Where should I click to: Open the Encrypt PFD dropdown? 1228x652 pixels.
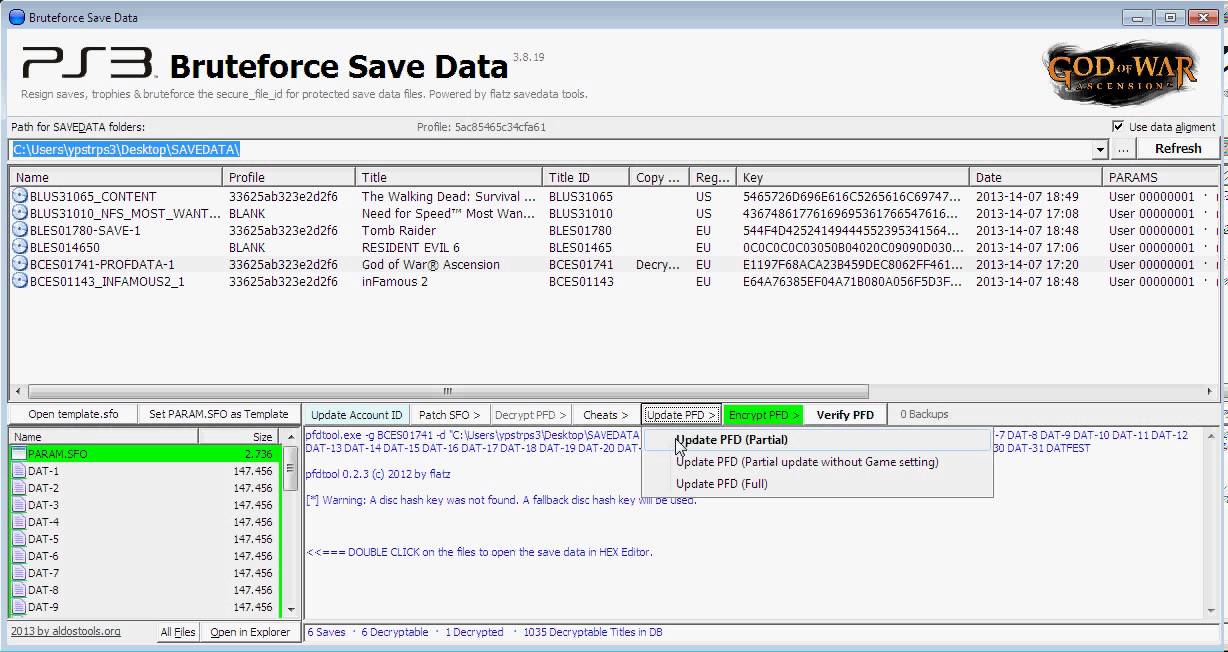click(764, 415)
